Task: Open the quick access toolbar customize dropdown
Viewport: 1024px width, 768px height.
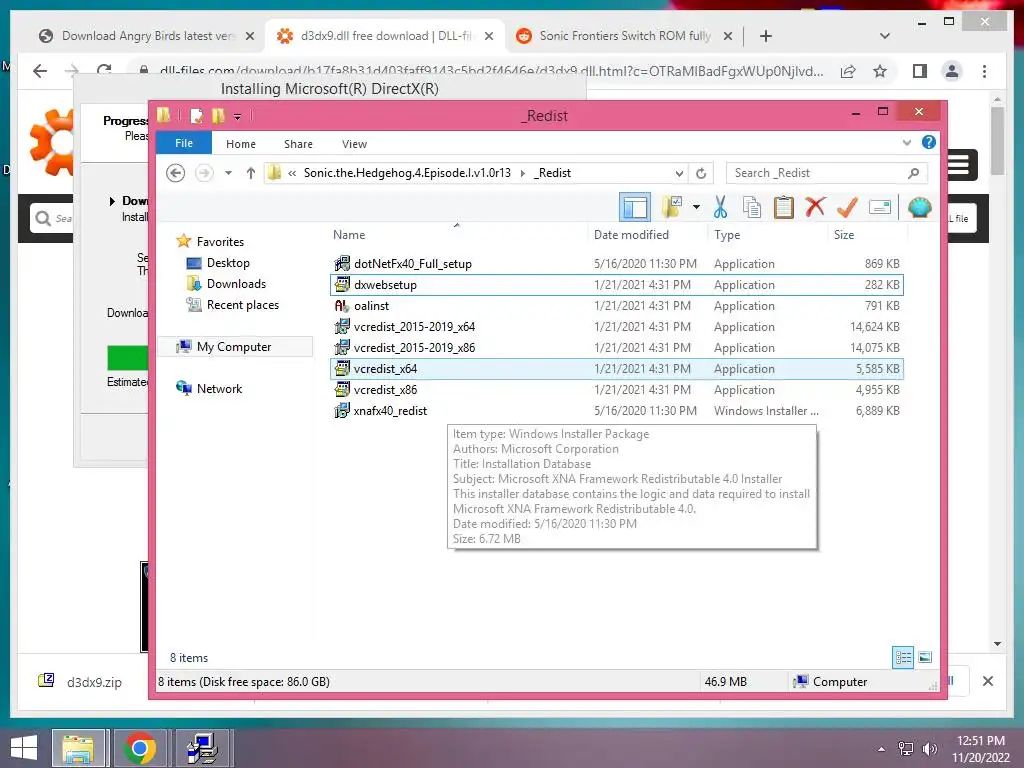Action: tap(237, 117)
